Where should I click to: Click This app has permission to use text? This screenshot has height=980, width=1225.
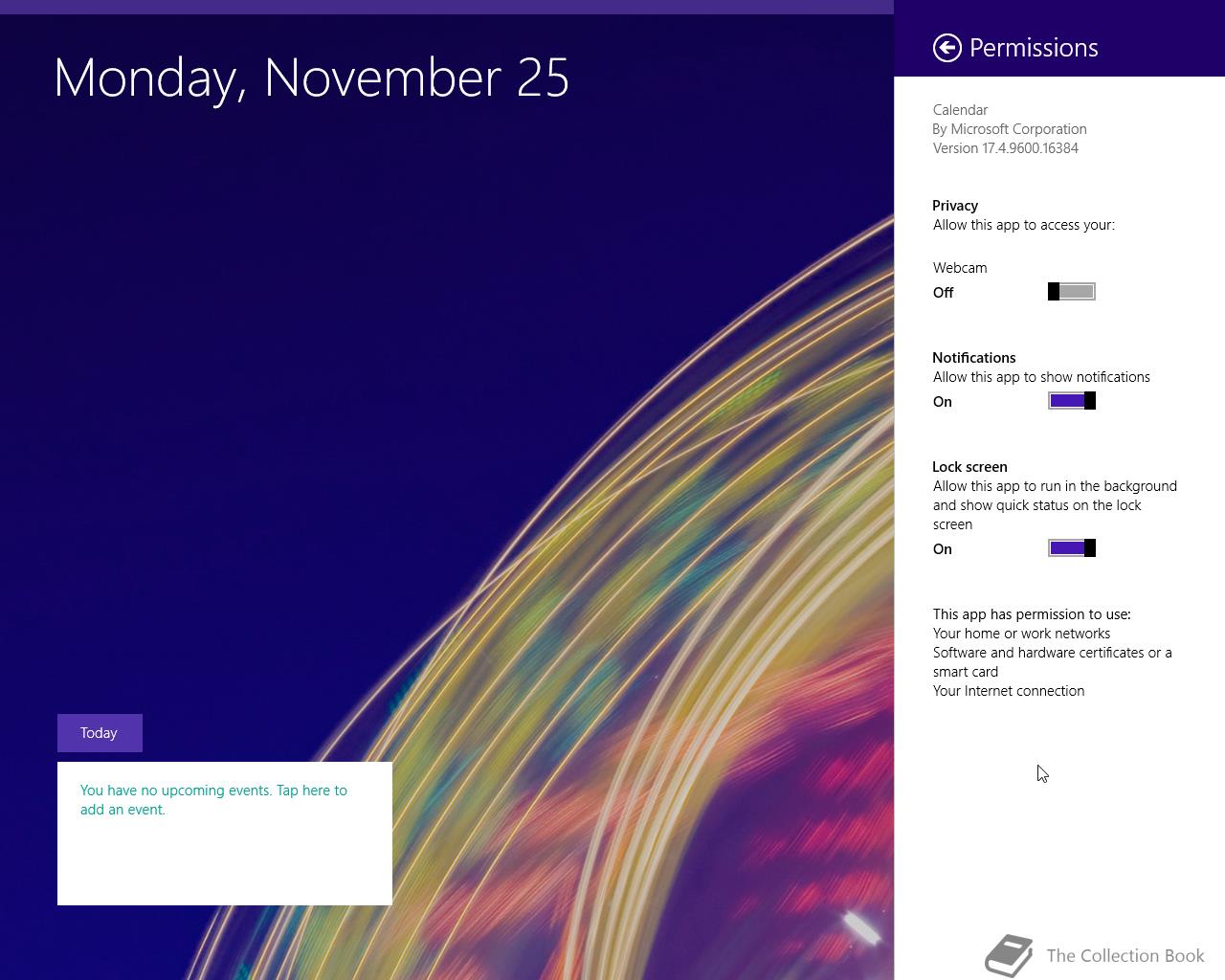tap(1032, 614)
